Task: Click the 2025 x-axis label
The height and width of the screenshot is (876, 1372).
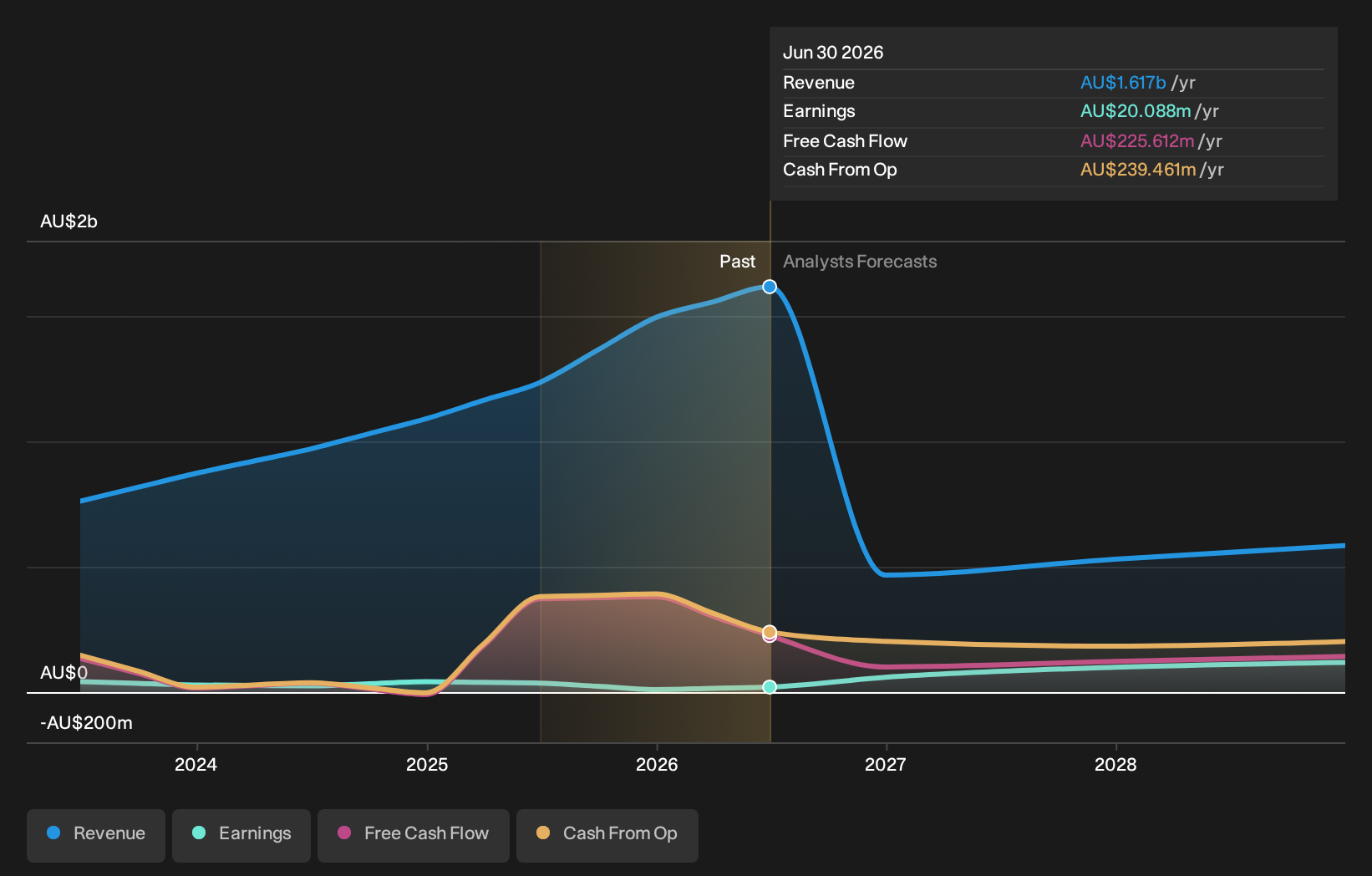Action: click(427, 765)
